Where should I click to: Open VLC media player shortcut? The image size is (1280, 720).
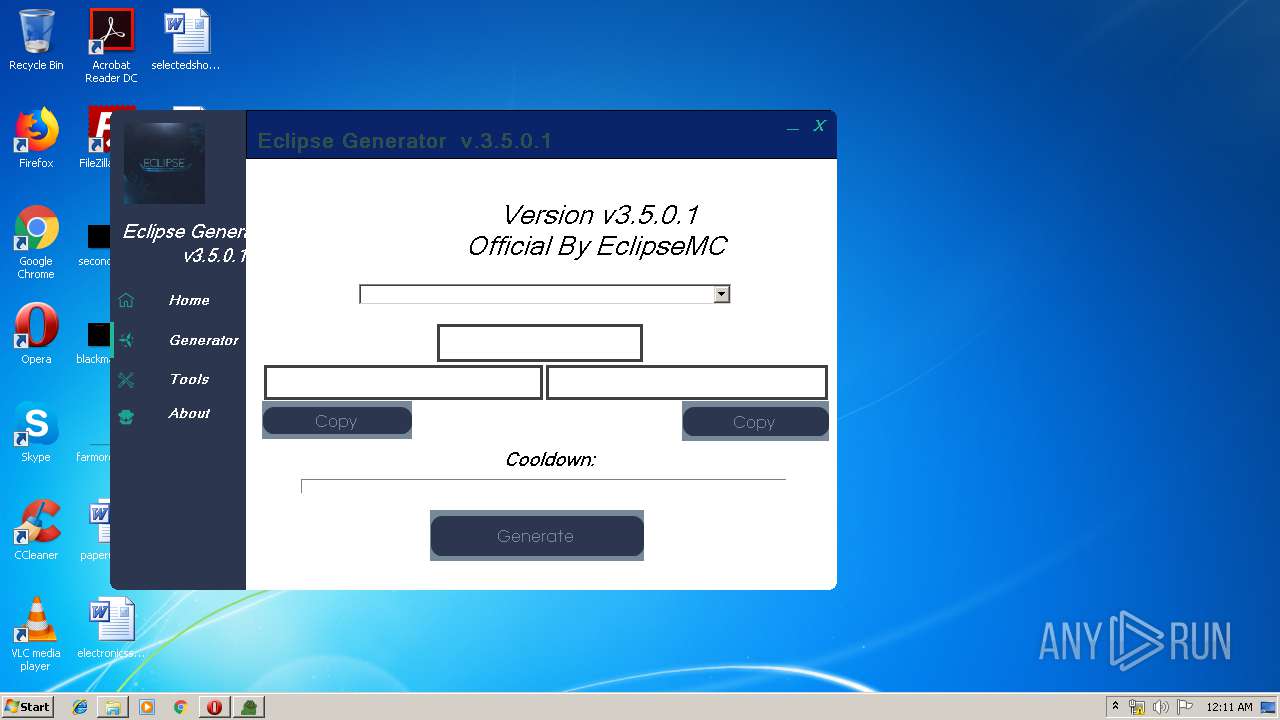click(36, 634)
